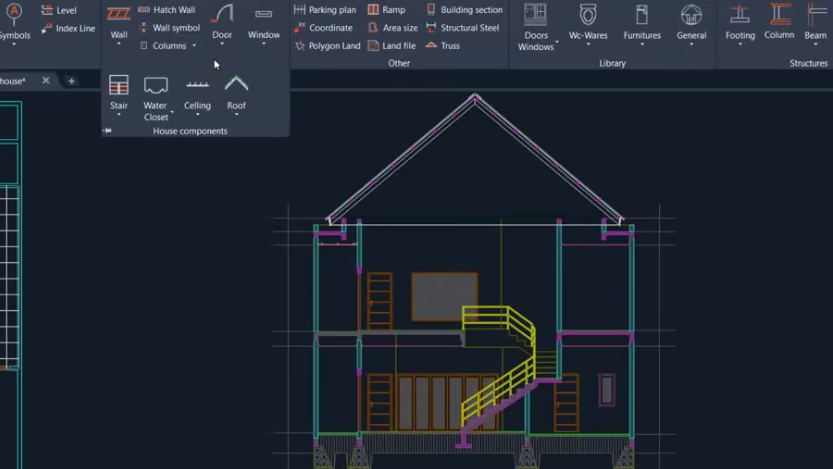Viewport: 833px width, 469px height.
Task: Click the Level tool
Action: (58, 10)
